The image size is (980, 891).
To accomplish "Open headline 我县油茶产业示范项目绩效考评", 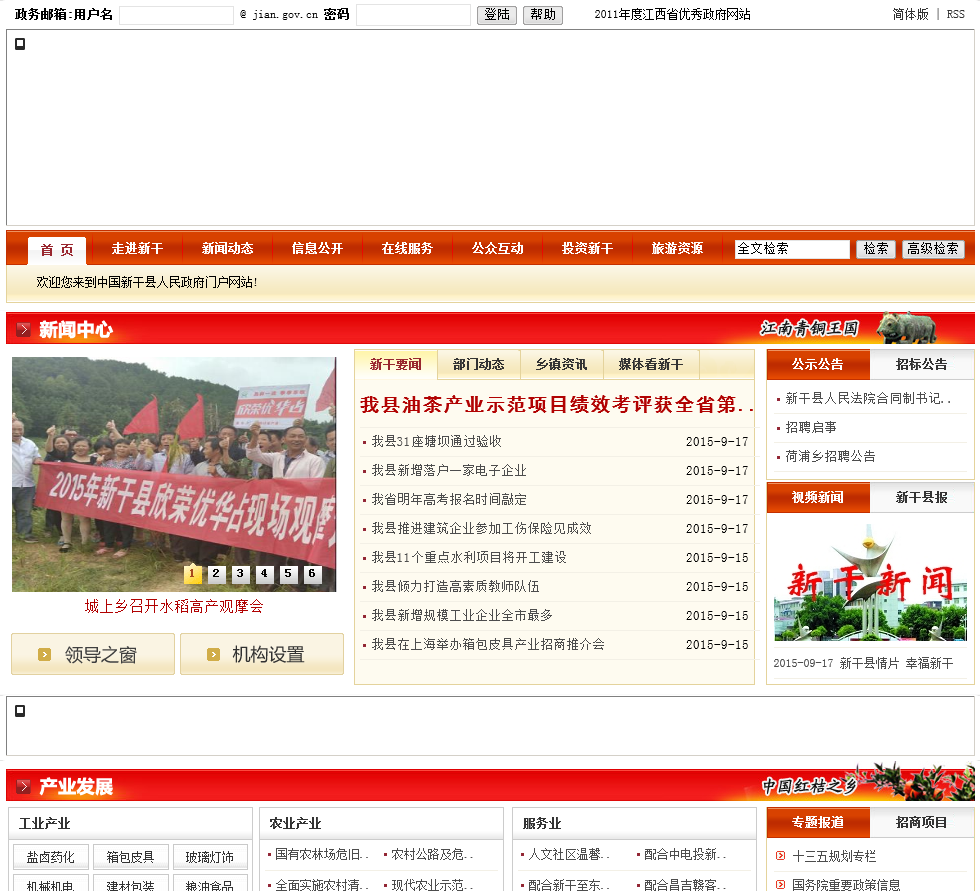I will 556,405.
